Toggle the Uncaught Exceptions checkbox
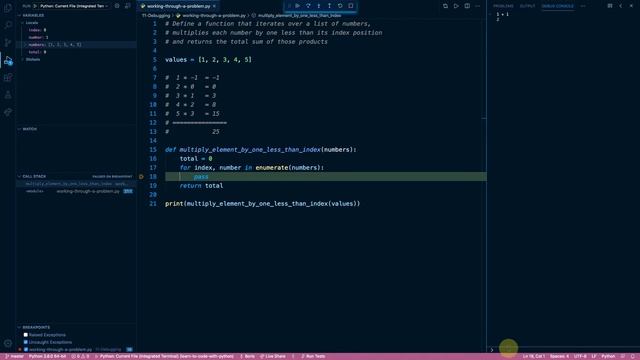The height and width of the screenshot is (360, 640). [26, 342]
